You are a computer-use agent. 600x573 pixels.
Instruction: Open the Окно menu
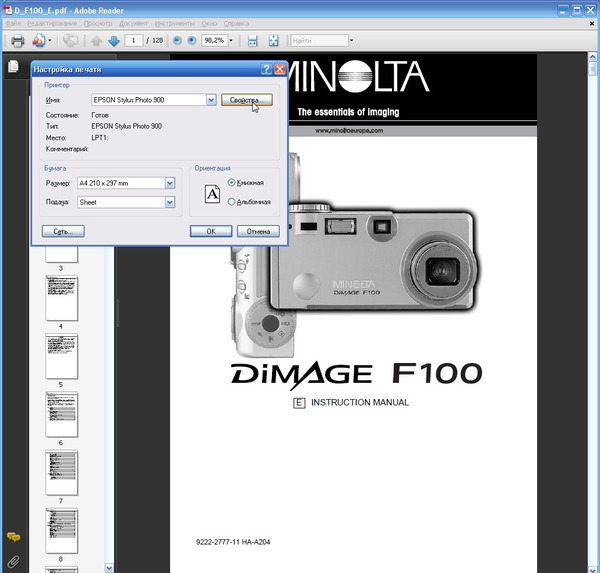tap(209, 23)
